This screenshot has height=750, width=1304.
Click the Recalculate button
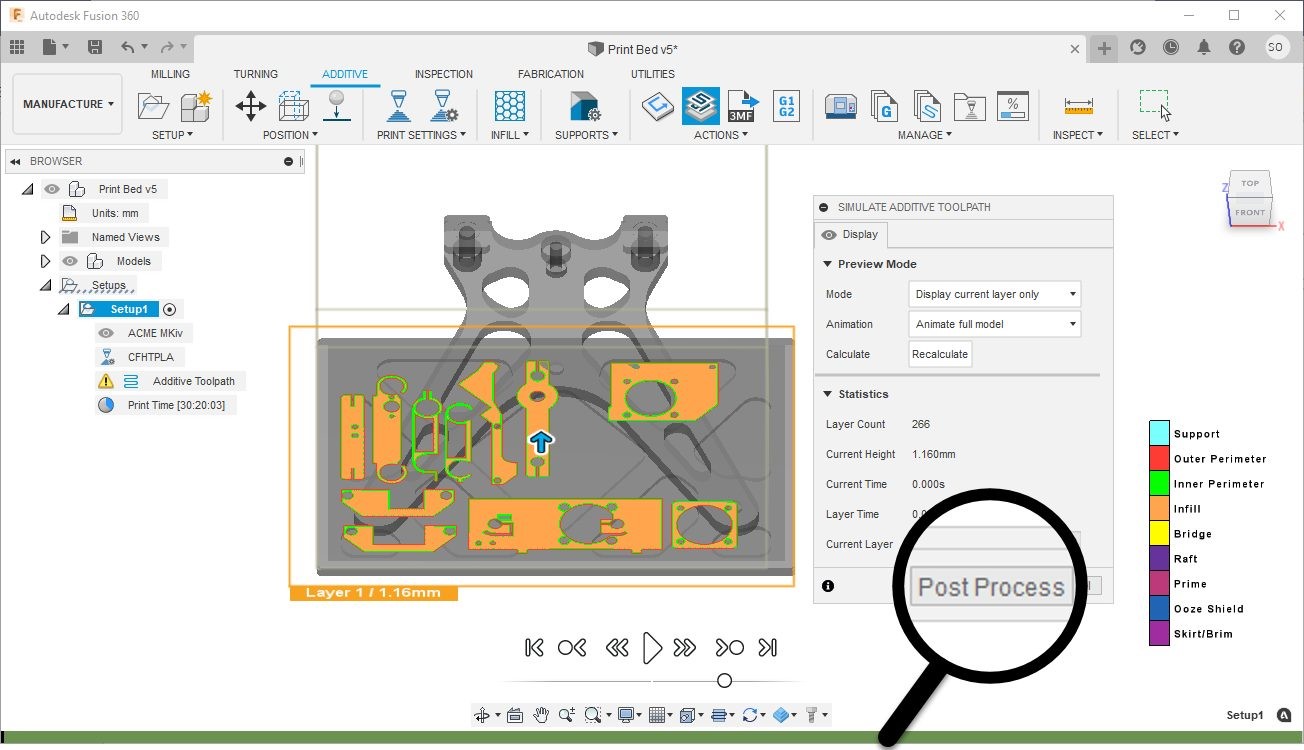(x=940, y=354)
